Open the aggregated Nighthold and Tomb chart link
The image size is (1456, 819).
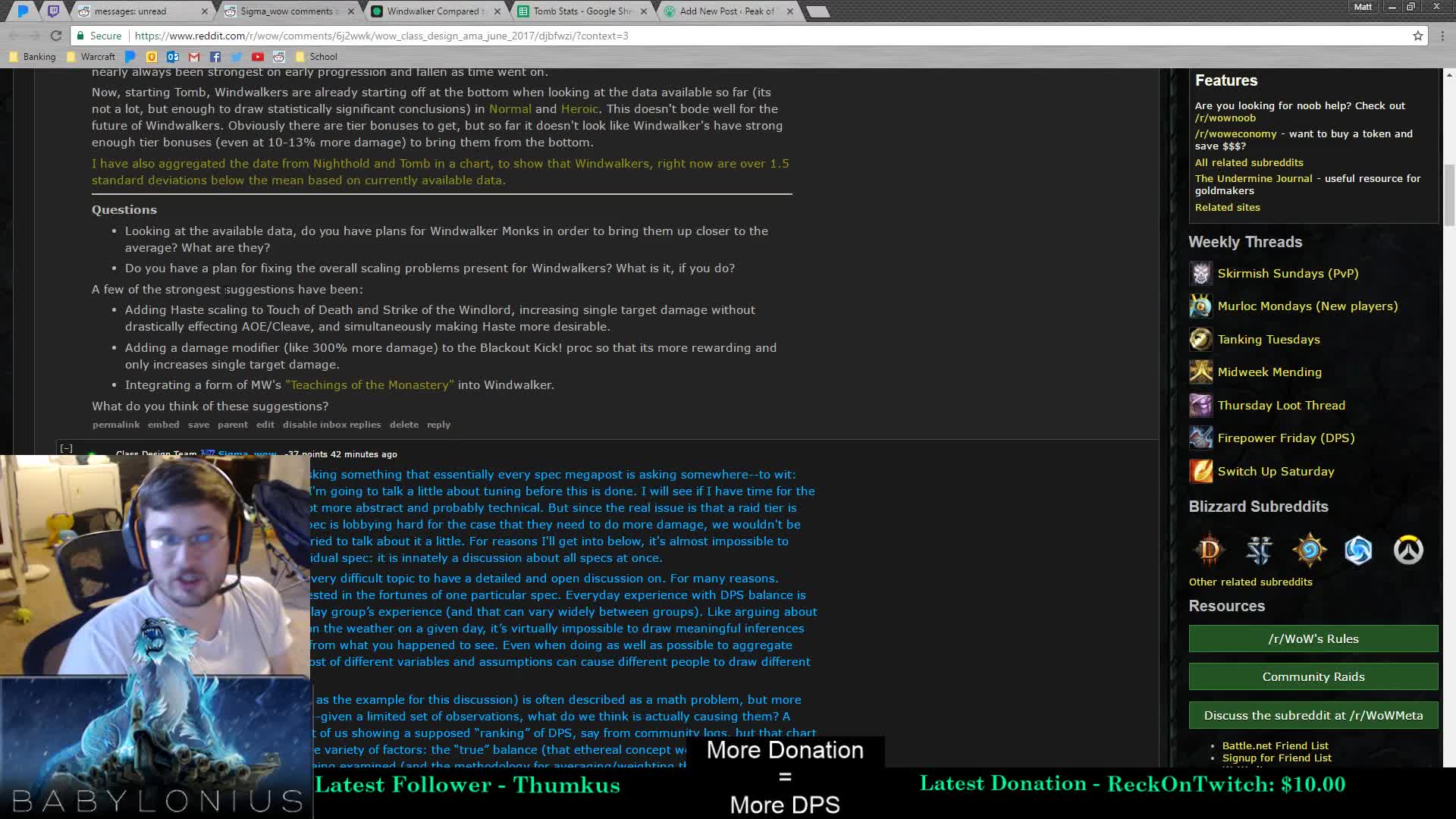pos(441,171)
